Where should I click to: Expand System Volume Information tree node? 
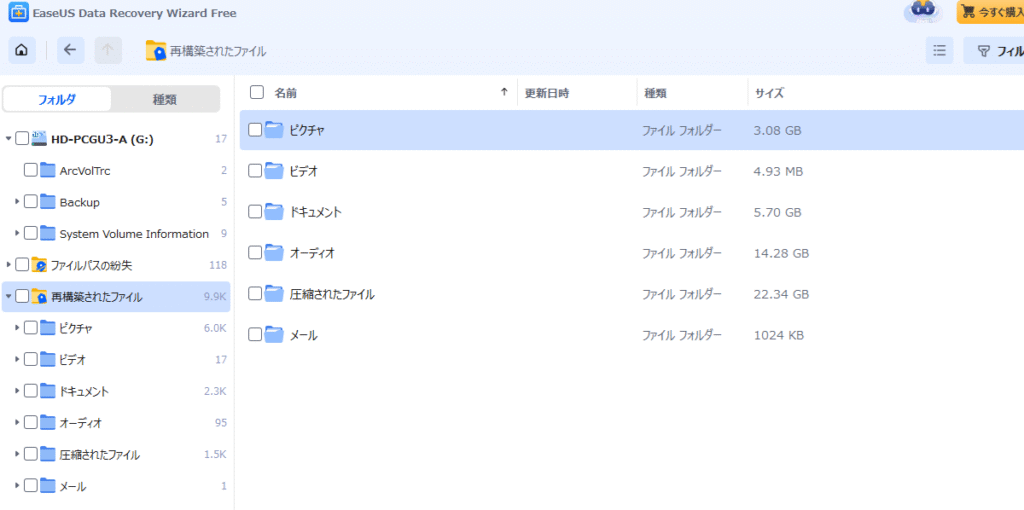click(18, 234)
